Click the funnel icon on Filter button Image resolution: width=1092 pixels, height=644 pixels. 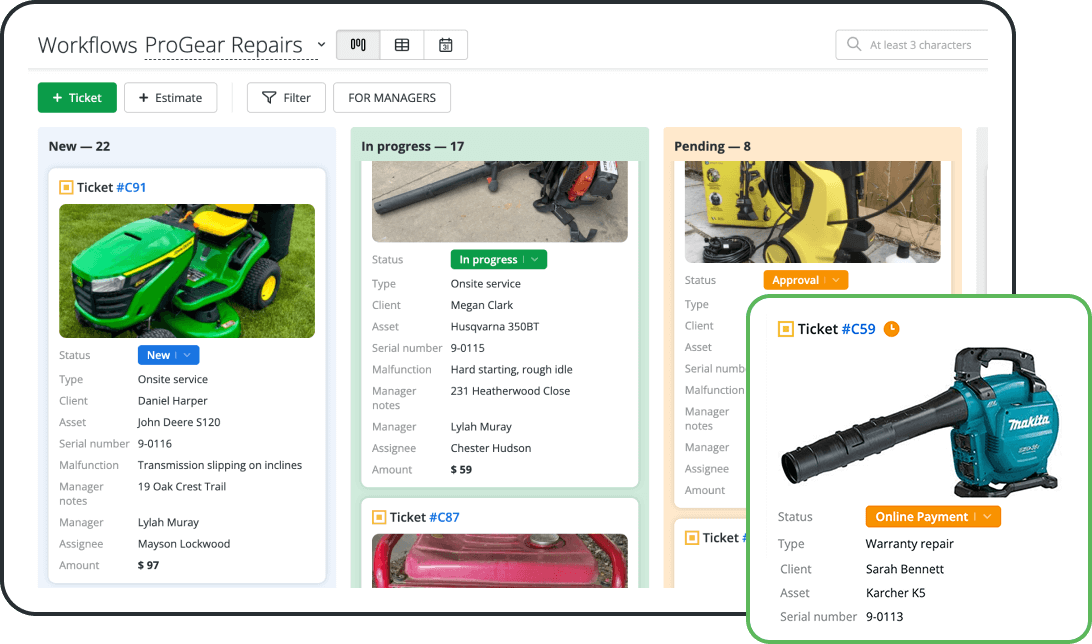coord(269,97)
